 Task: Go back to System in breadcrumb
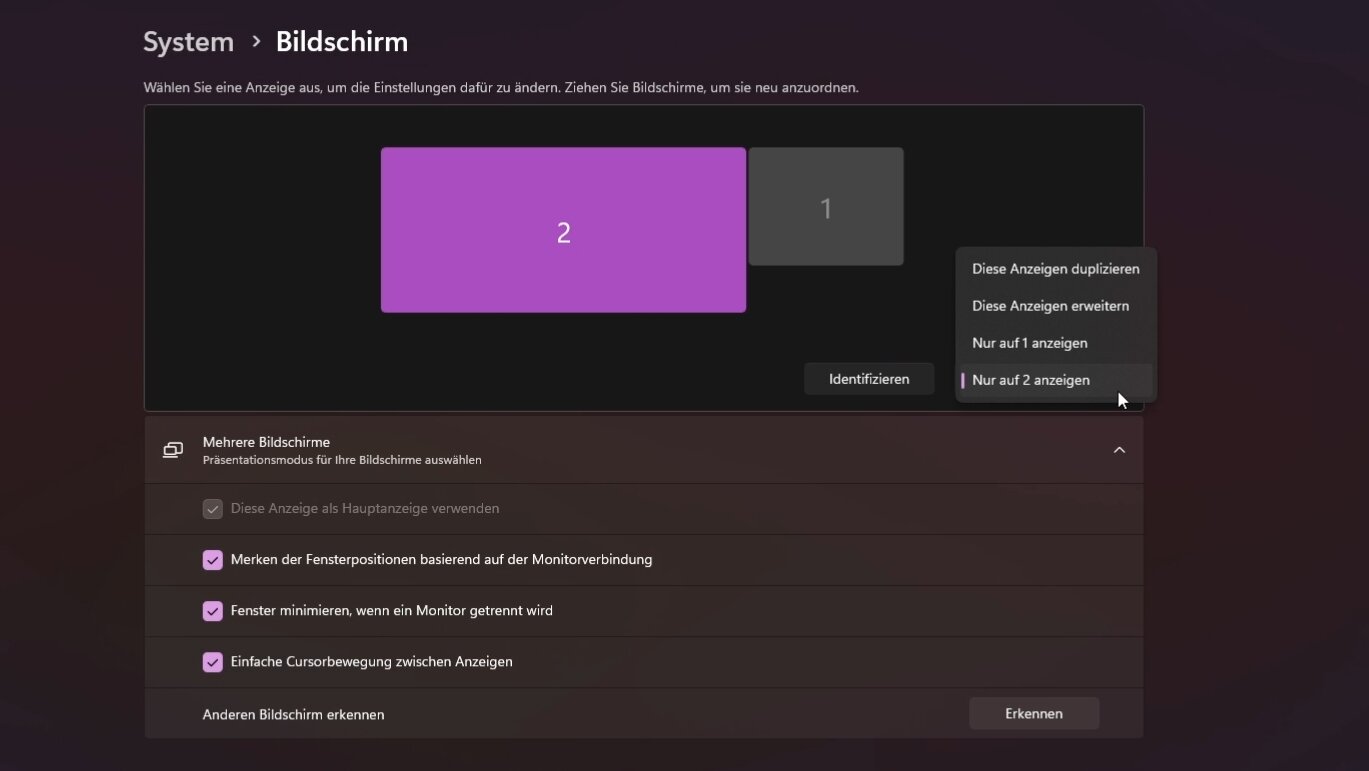[x=188, y=42]
